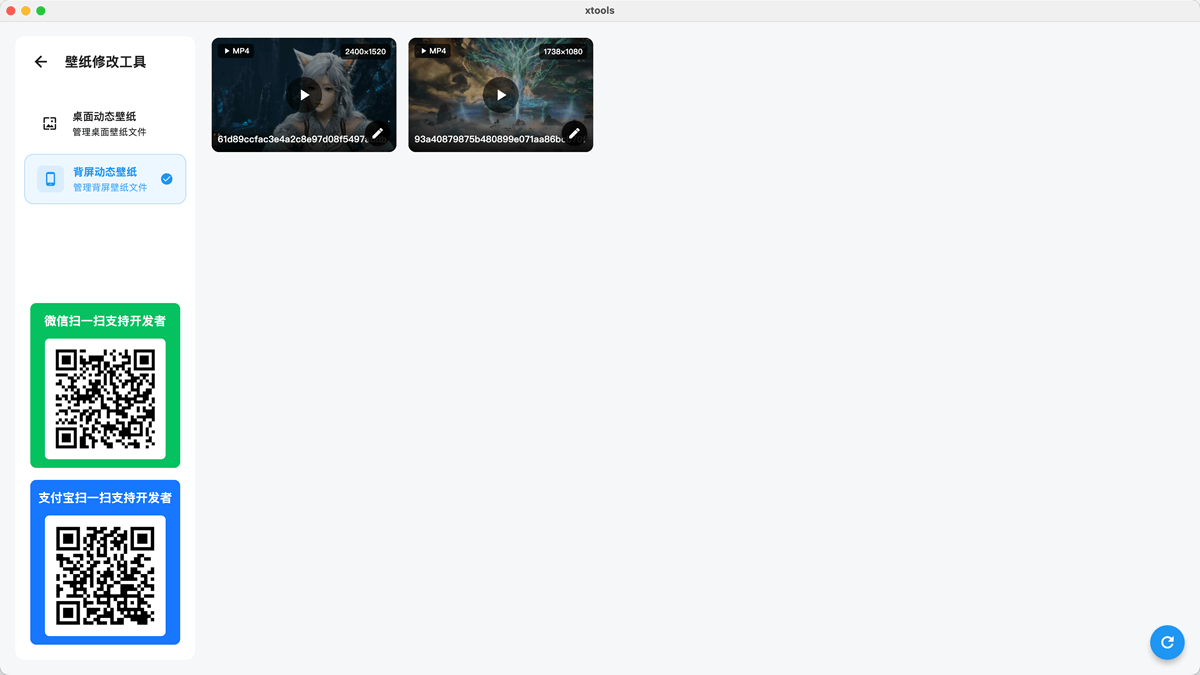
Task: Click the MP4 badge on second video
Action: (434, 51)
